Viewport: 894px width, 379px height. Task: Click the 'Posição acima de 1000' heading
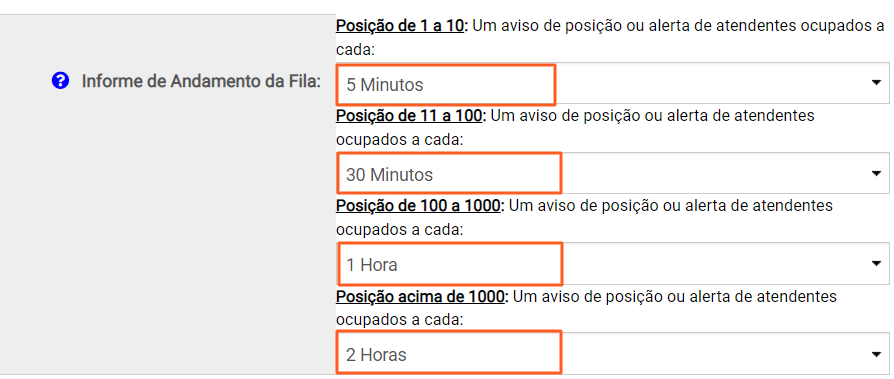(420, 296)
